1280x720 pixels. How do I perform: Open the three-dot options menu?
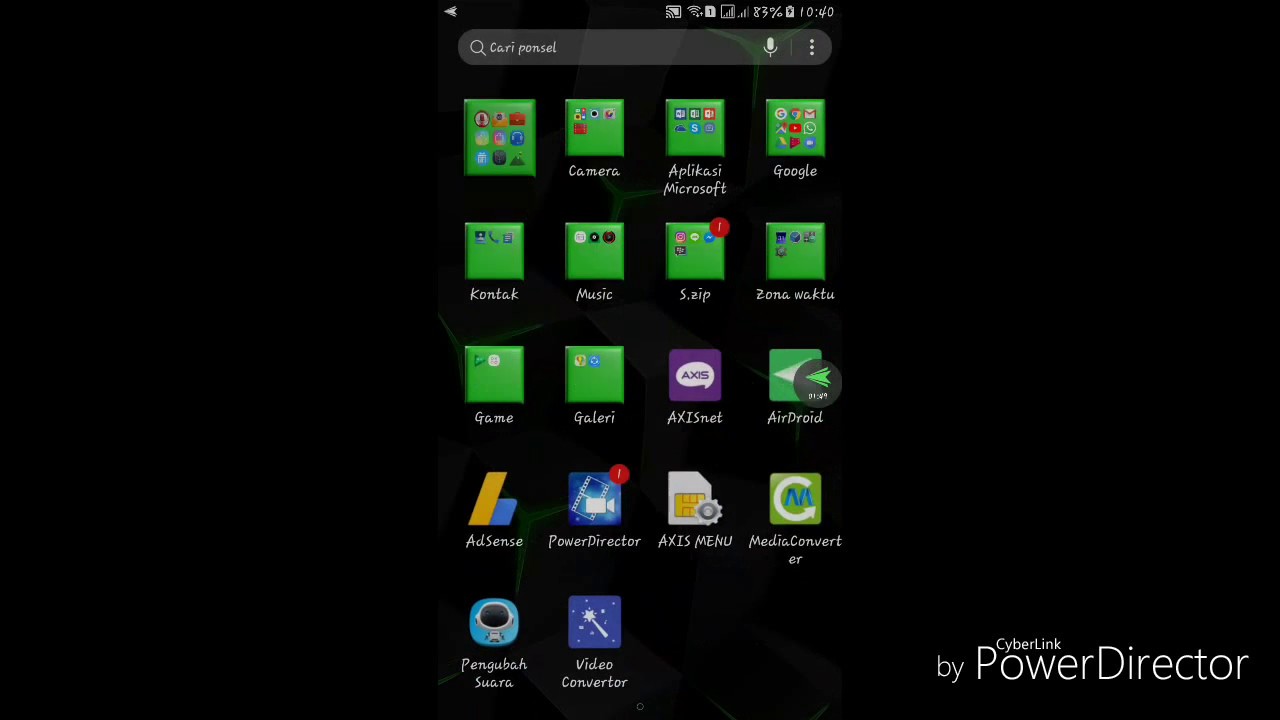tap(812, 47)
